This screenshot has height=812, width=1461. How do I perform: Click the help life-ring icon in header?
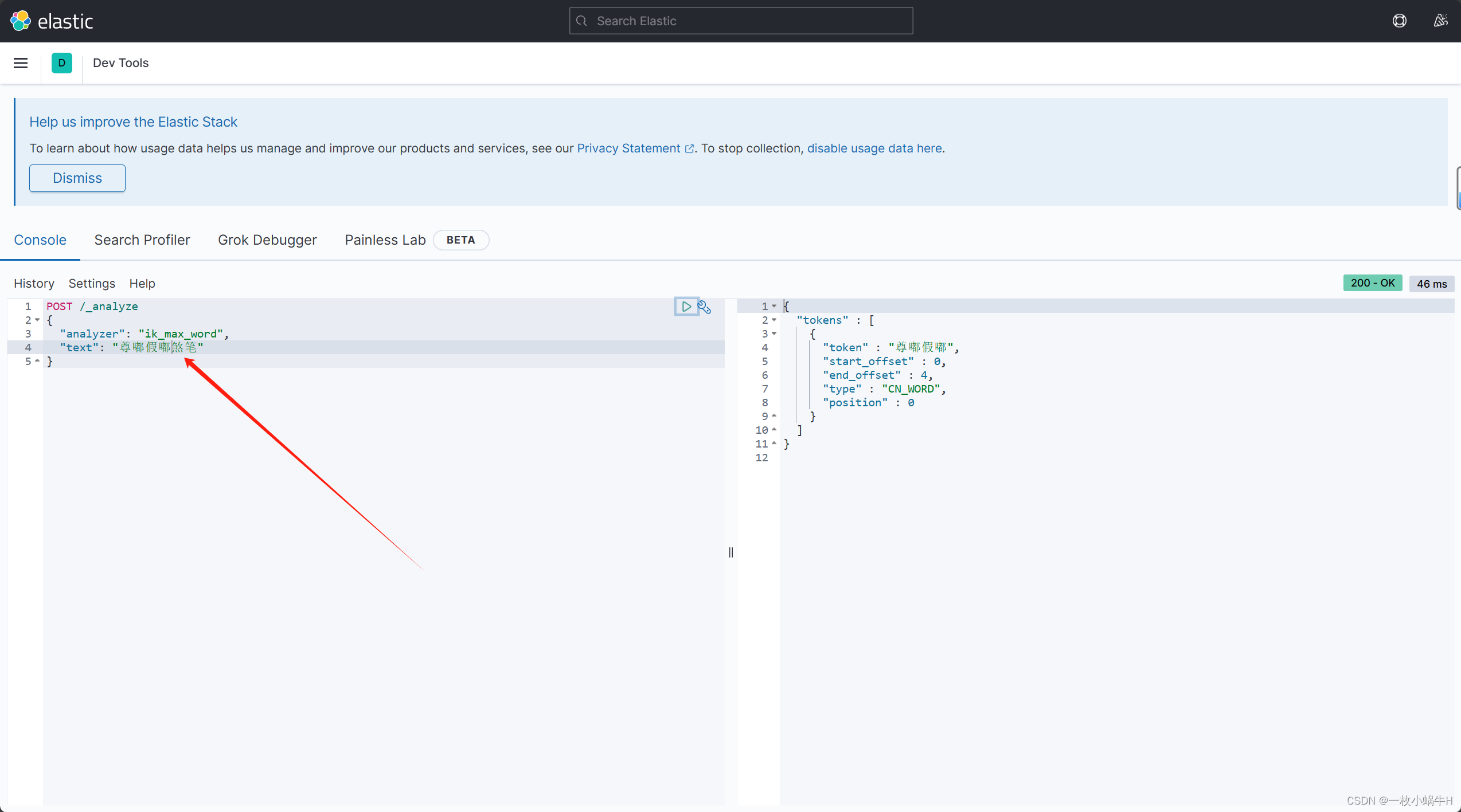(1400, 21)
